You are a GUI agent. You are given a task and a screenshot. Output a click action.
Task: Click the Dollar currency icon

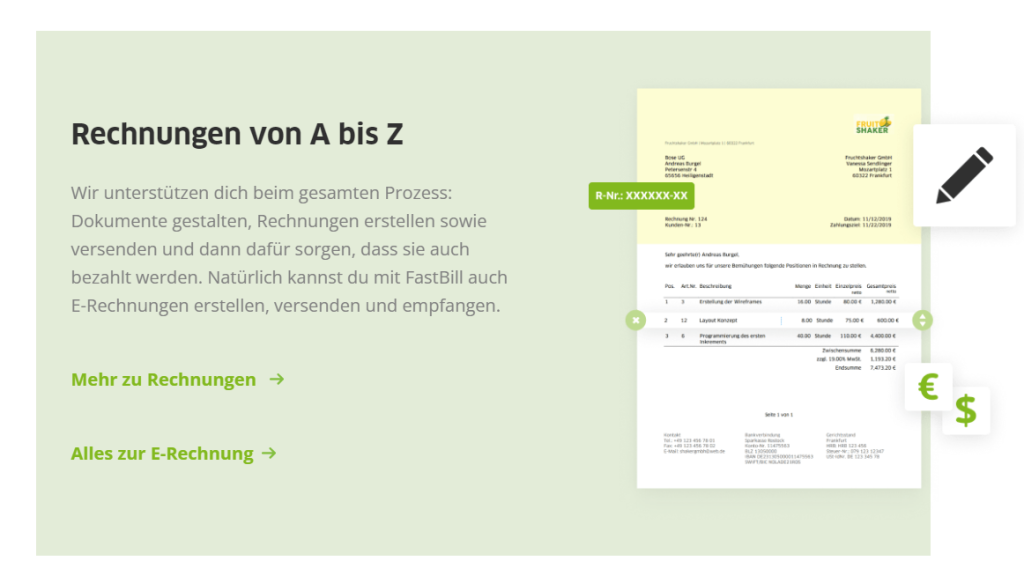(965, 410)
